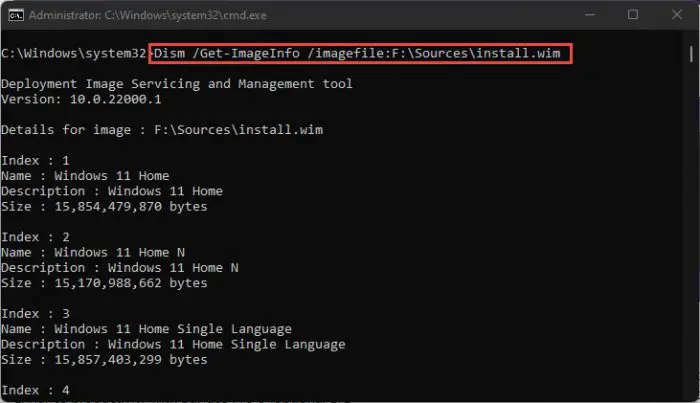Minimize the Command Prompt window

[590, 15]
